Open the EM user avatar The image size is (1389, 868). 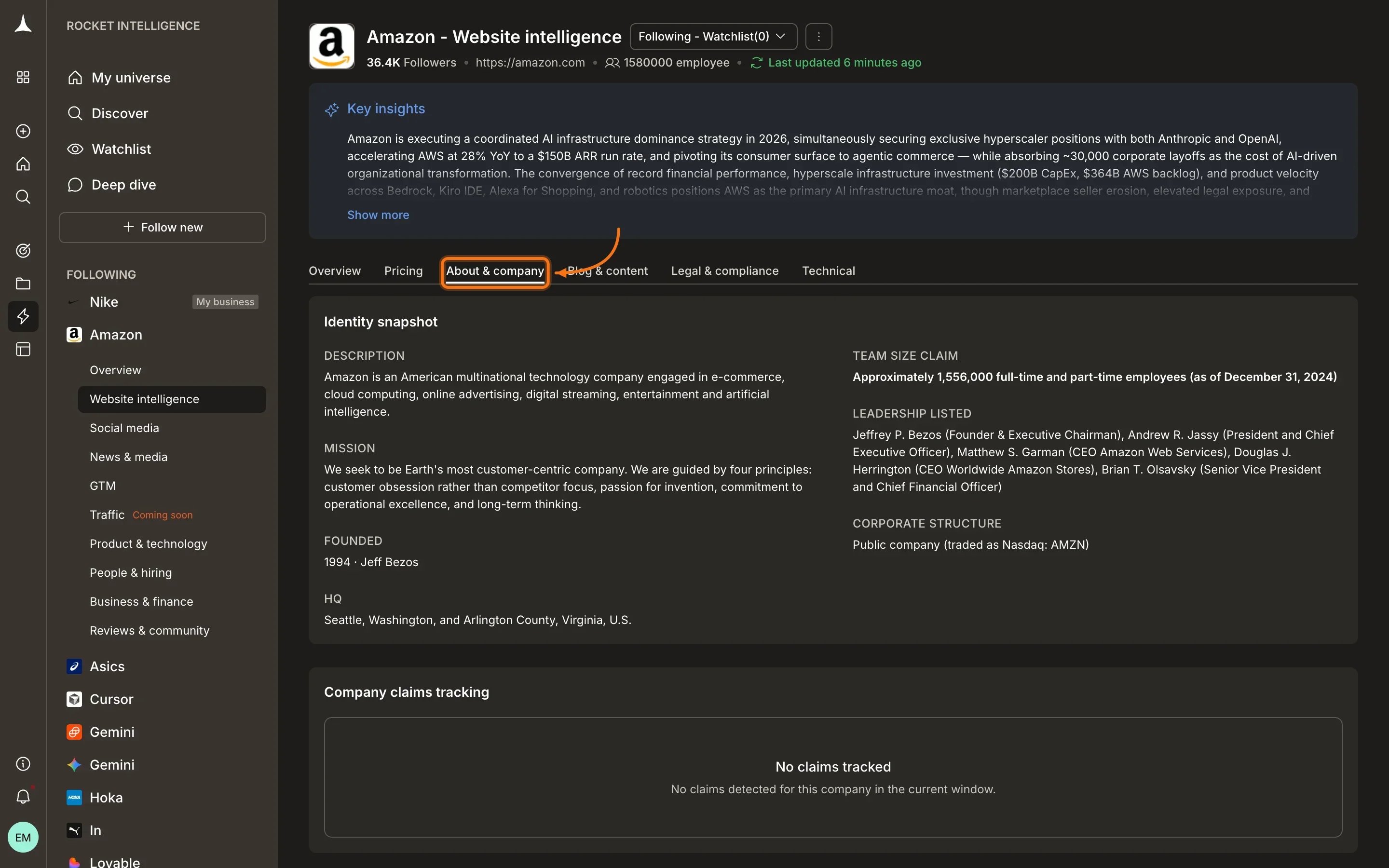(x=23, y=837)
